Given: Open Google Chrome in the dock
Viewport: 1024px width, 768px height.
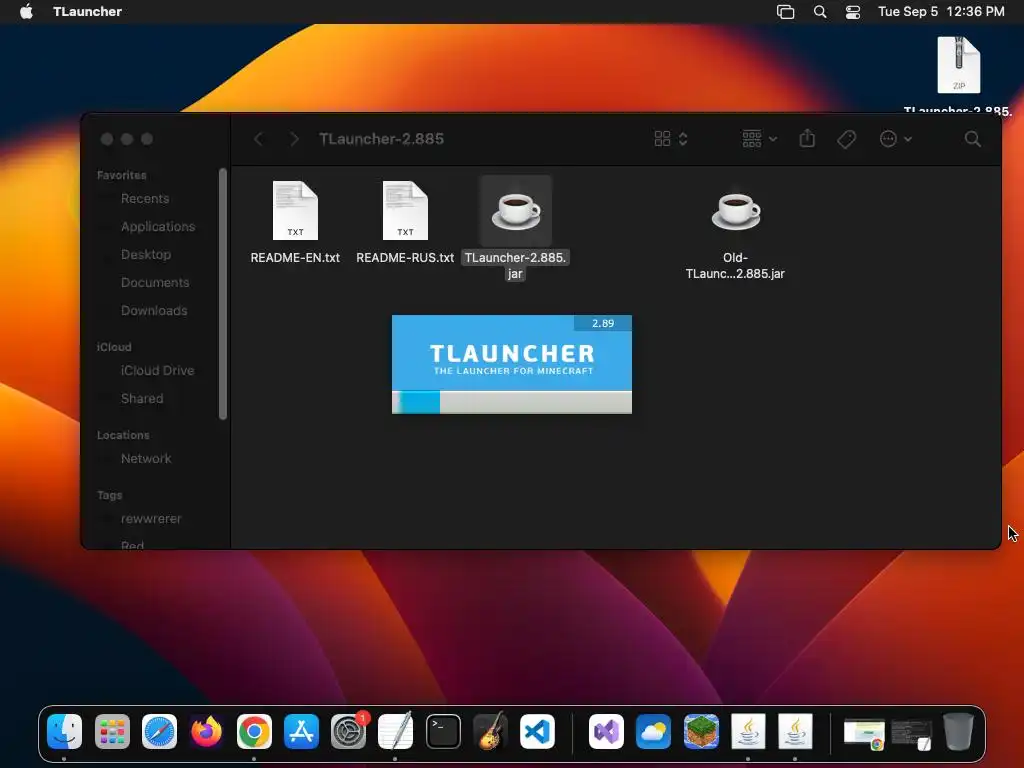Looking at the screenshot, I should 254,731.
